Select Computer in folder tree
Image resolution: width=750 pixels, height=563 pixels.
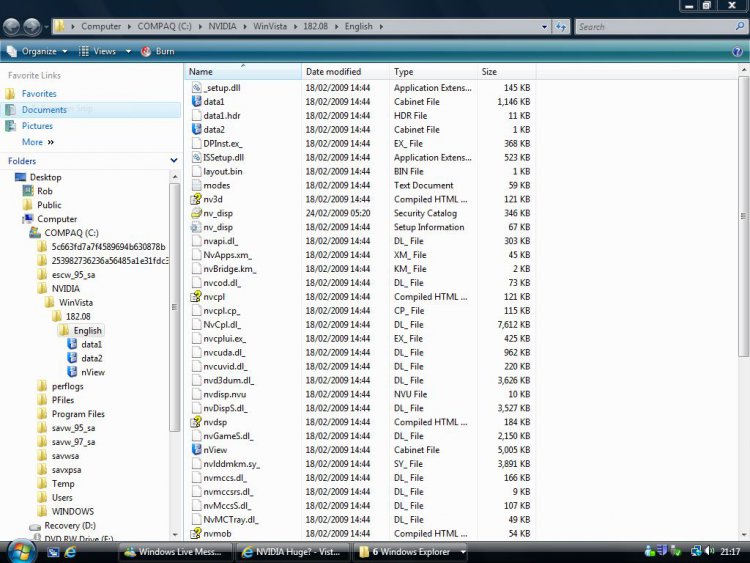tap(57, 219)
